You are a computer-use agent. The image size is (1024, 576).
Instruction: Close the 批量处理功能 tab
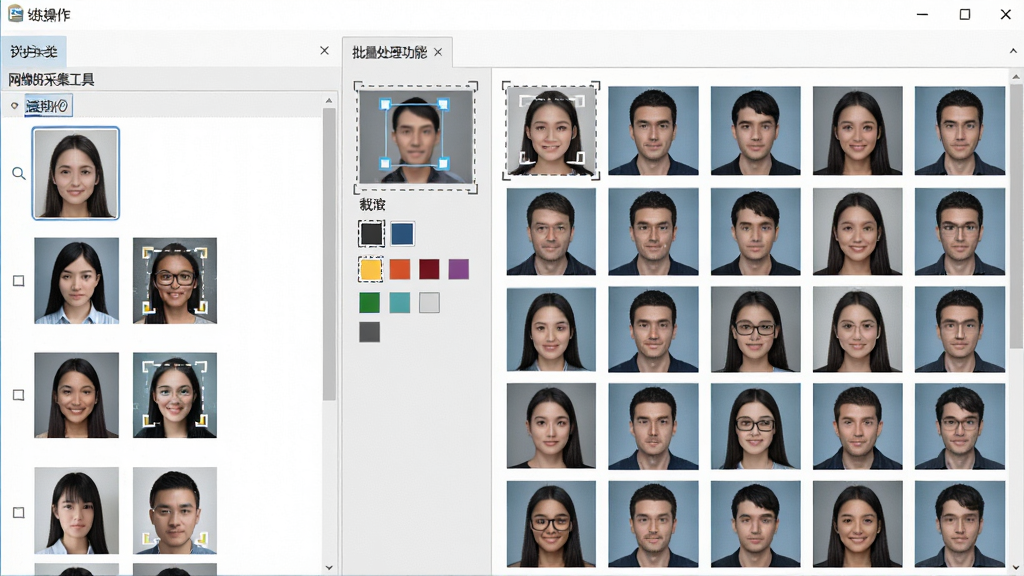(x=438, y=52)
